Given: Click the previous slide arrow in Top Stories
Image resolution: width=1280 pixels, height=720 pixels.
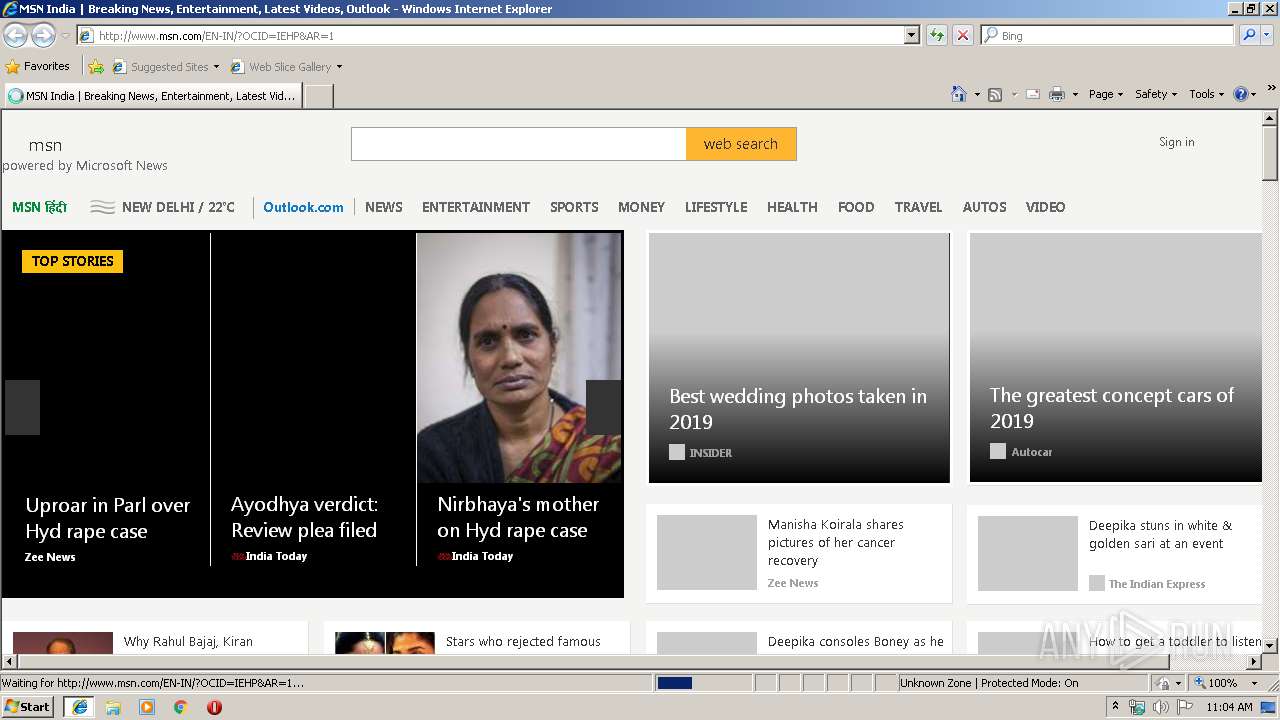Looking at the screenshot, I should (x=22, y=407).
